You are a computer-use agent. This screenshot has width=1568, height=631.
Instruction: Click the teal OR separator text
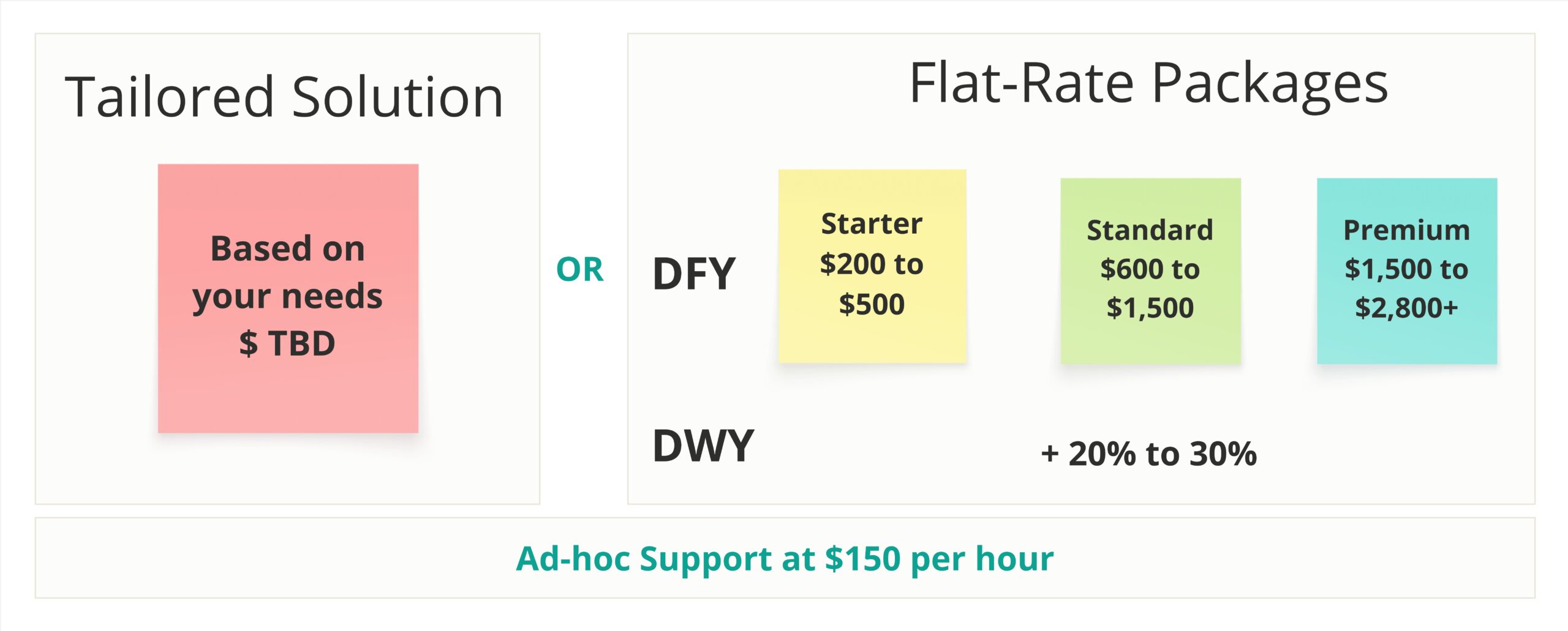(x=579, y=269)
